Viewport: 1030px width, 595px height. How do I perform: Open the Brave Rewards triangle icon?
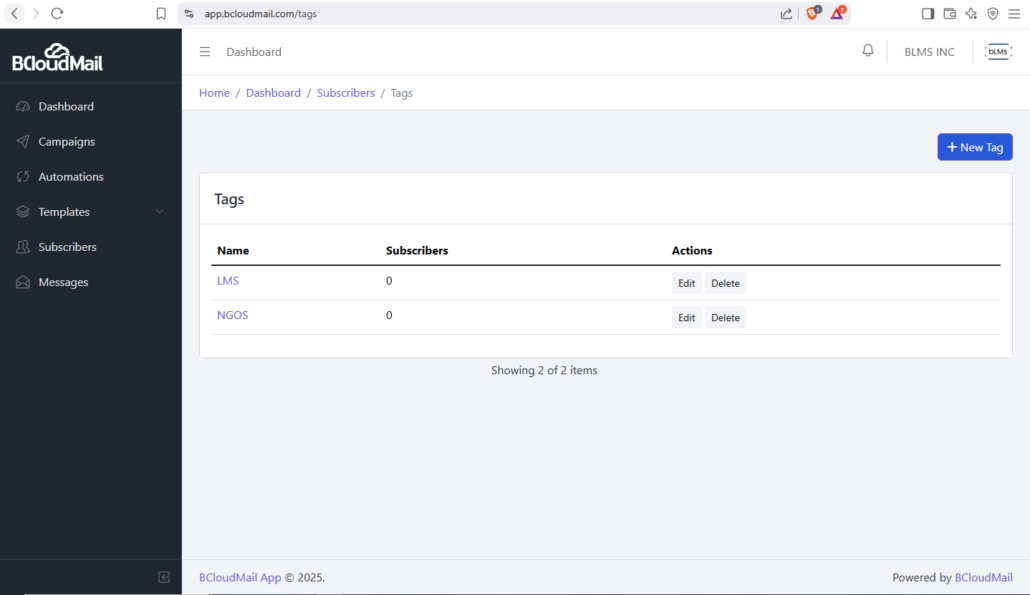837,13
